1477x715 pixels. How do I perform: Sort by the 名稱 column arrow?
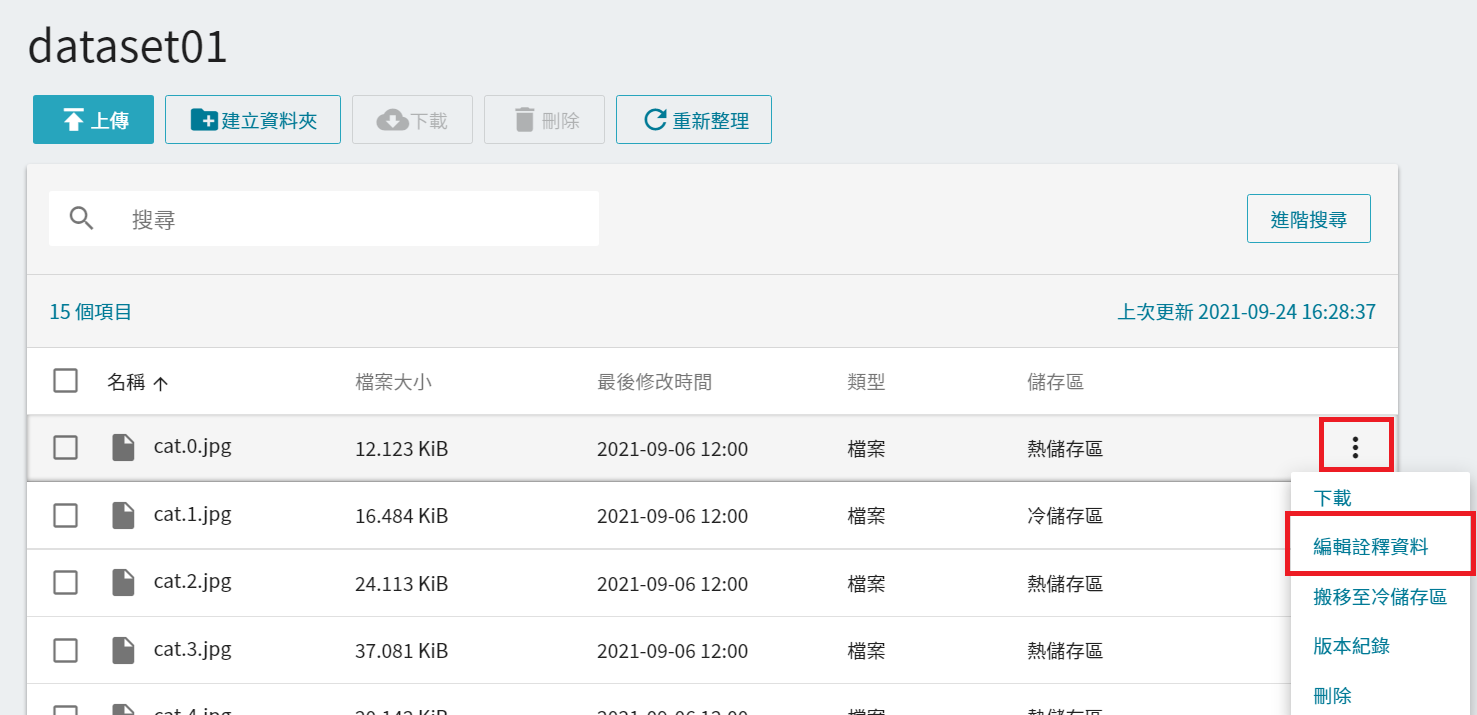(x=160, y=382)
